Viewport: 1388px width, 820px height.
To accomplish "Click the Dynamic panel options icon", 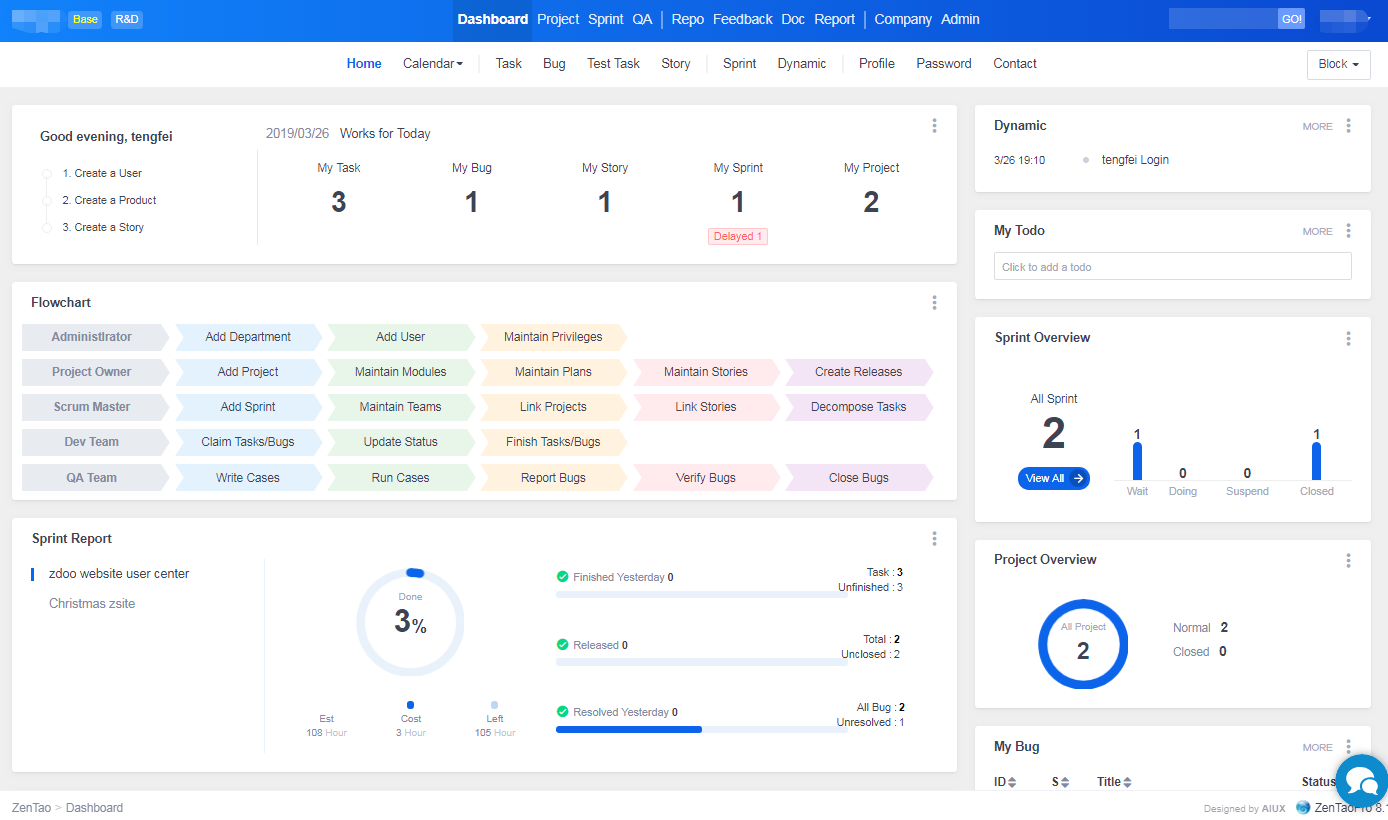I will tap(1348, 126).
